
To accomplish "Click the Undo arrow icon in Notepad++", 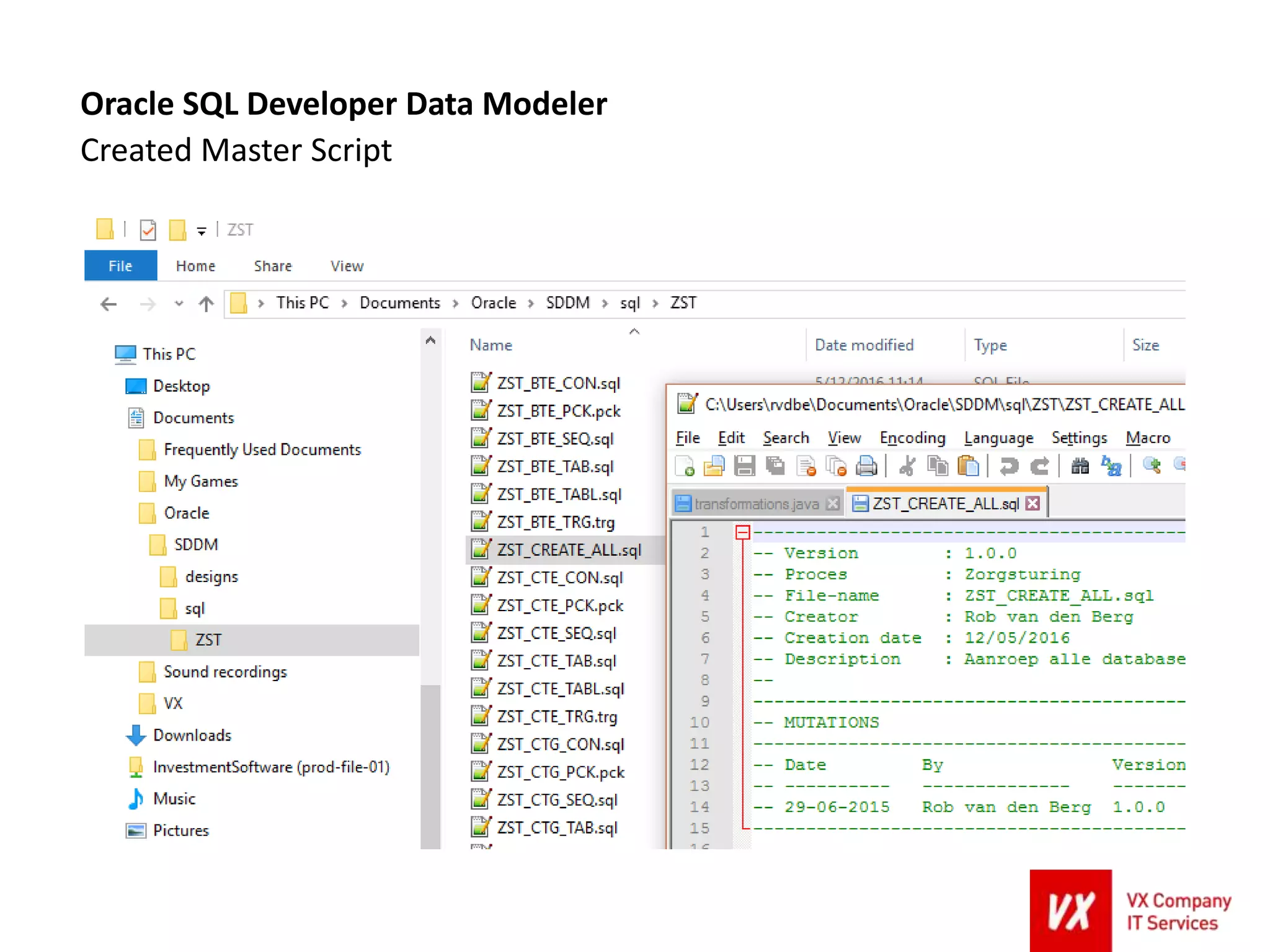I will 1009,465.
